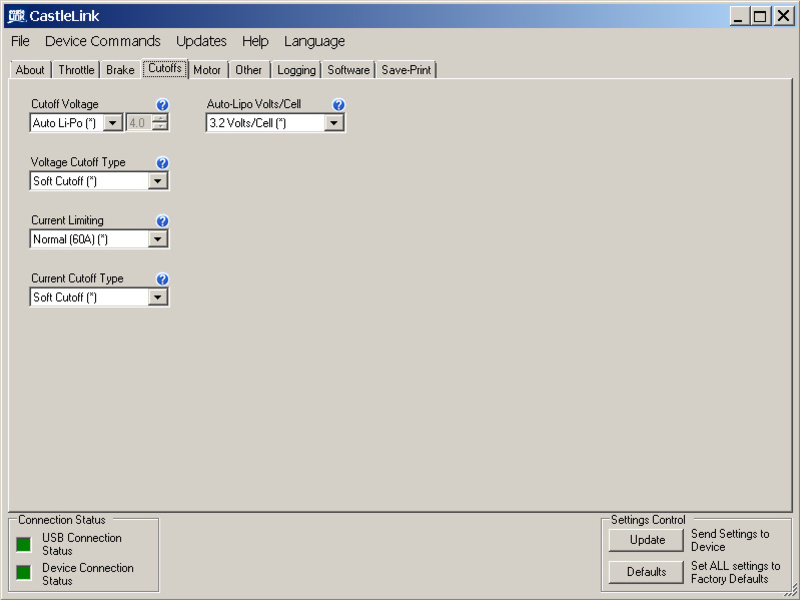Maximize the CastleLink window
Image resolution: width=800 pixels, height=600 pixels.
click(760, 16)
